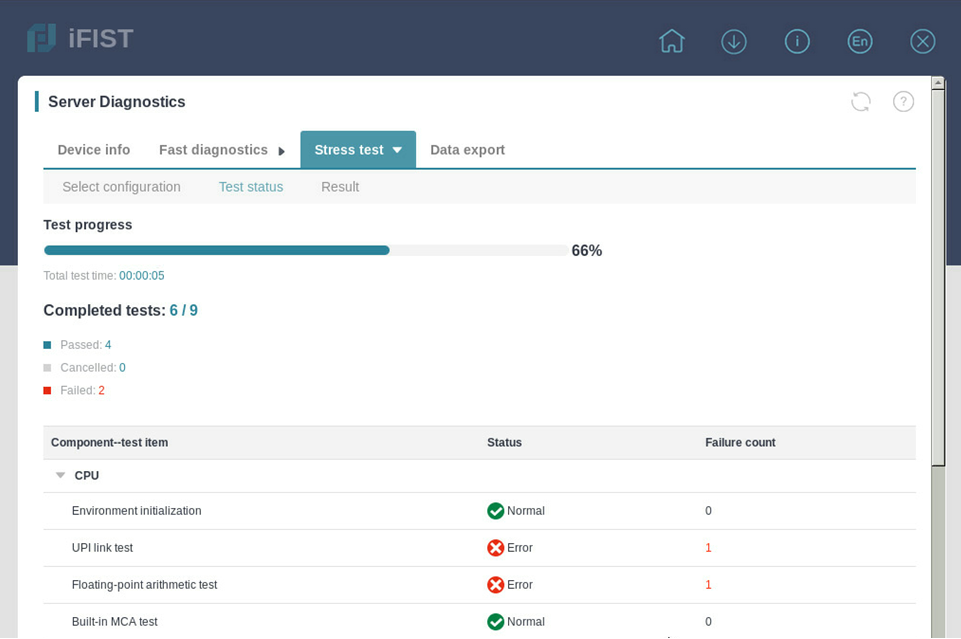961x639 pixels.
Task: Select the Environment initialization row label
Action: pyautogui.click(x=137, y=511)
